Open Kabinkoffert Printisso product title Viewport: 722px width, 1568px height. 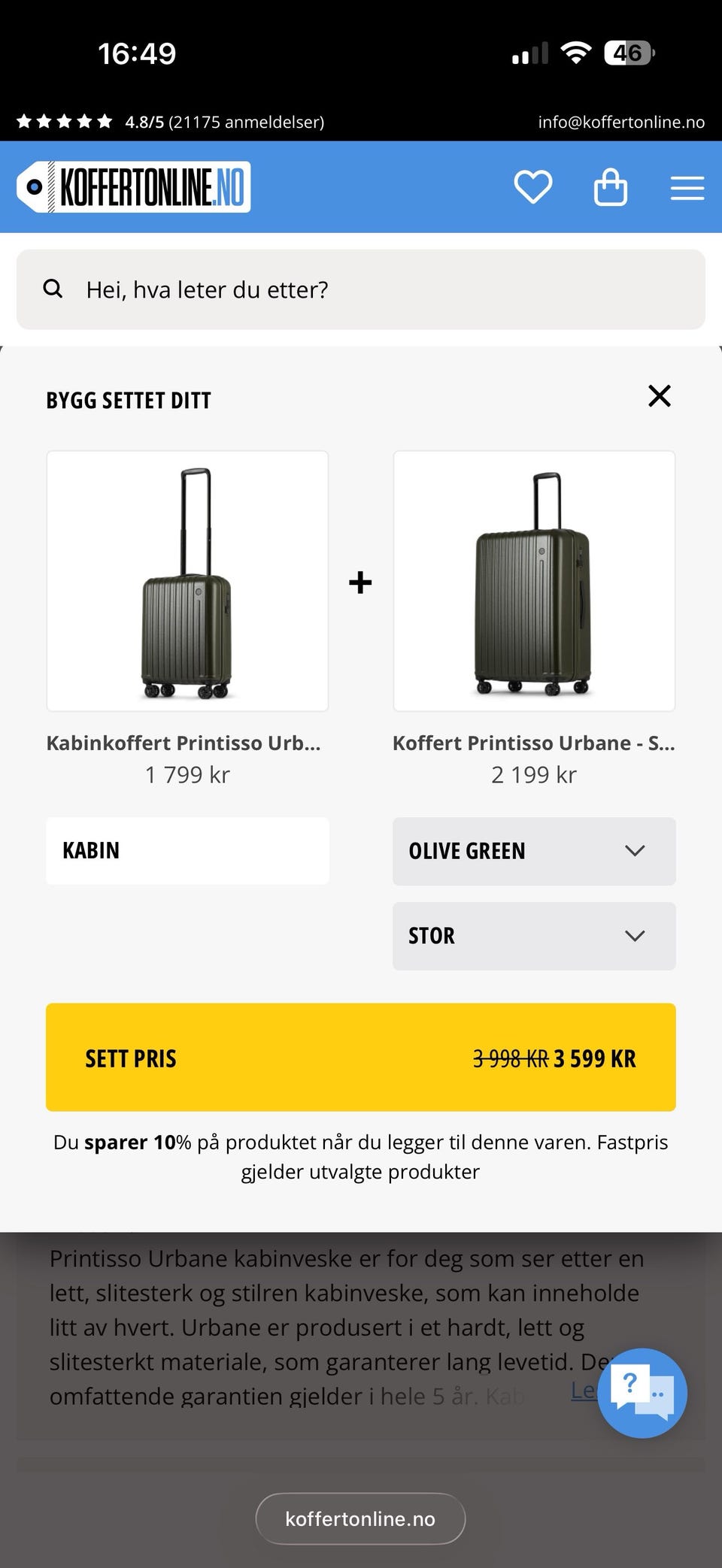point(184,743)
